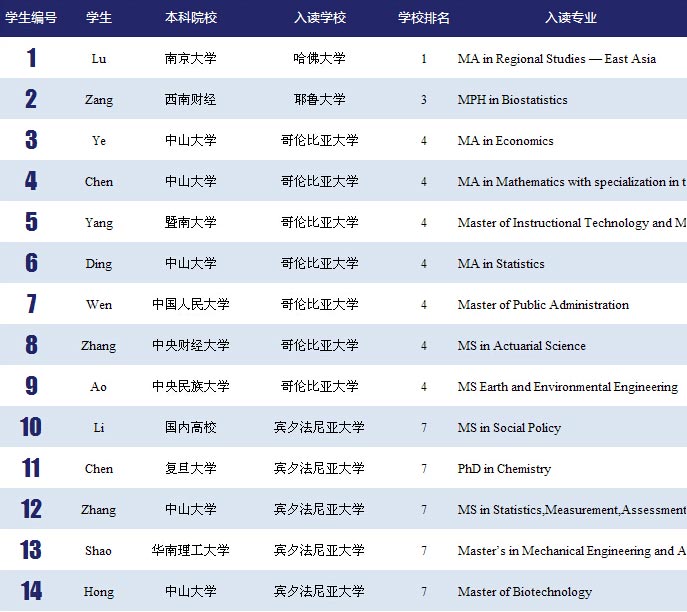
Task: Click 哥伦比亚大学 in Wen's row
Action: tap(319, 304)
